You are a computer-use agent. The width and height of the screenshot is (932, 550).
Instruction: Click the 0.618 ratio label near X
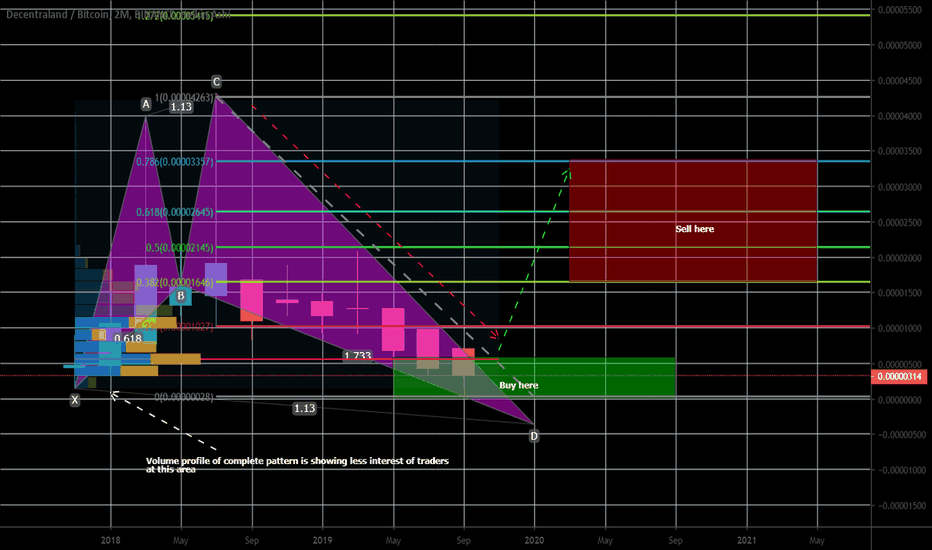coord(128,338)
